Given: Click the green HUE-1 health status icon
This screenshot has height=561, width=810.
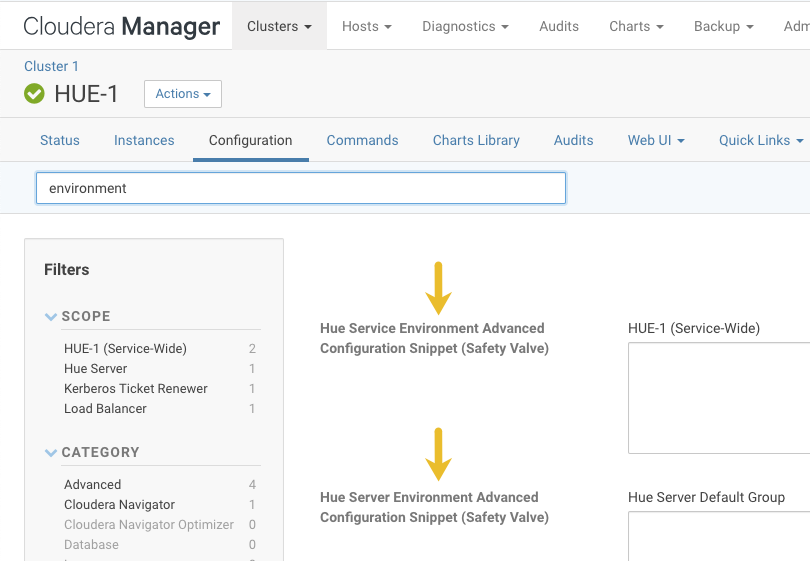Looking at the screenshot, I should click(x=35, y=94).
